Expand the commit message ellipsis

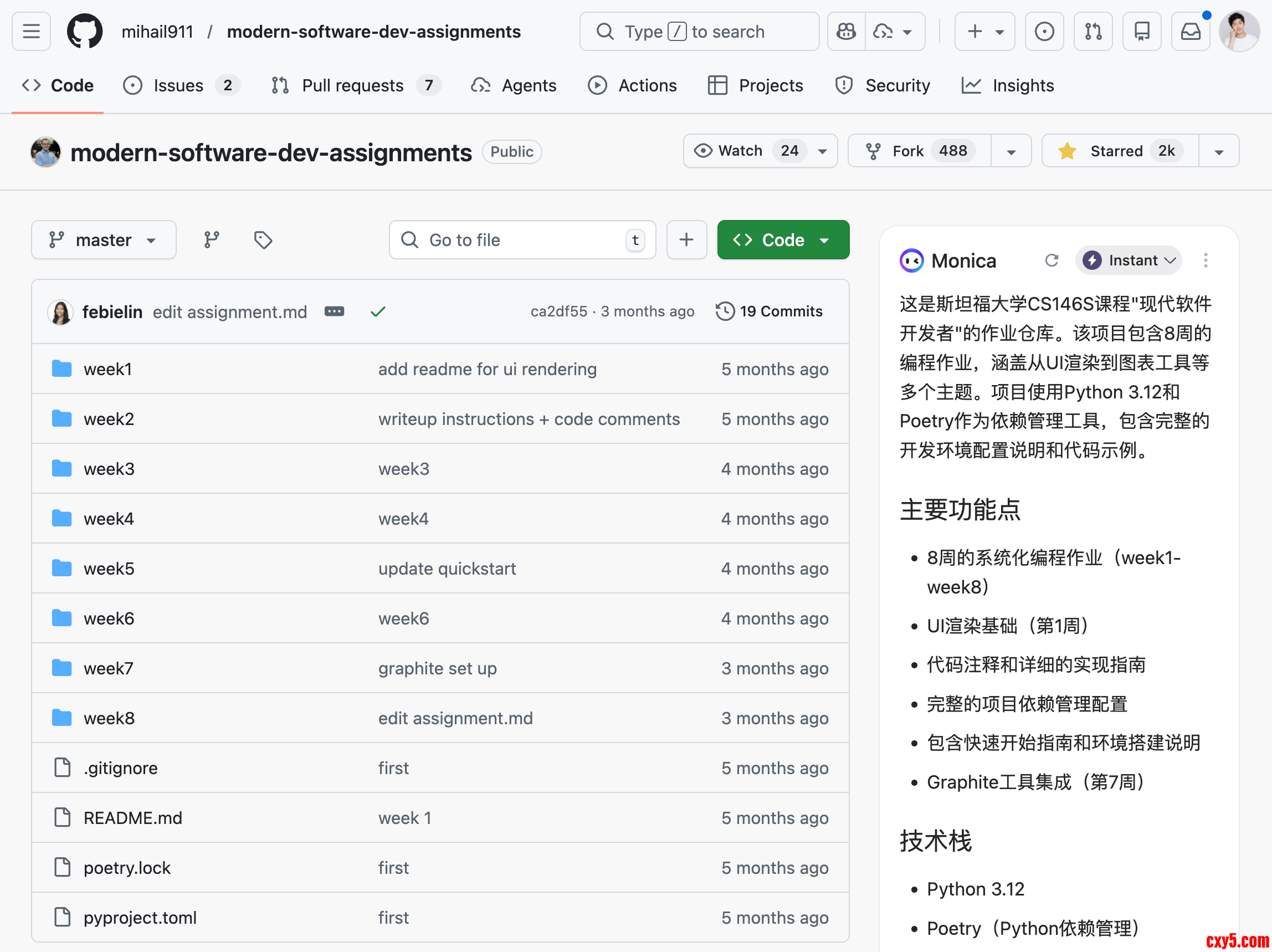click(x=334, y=311)
